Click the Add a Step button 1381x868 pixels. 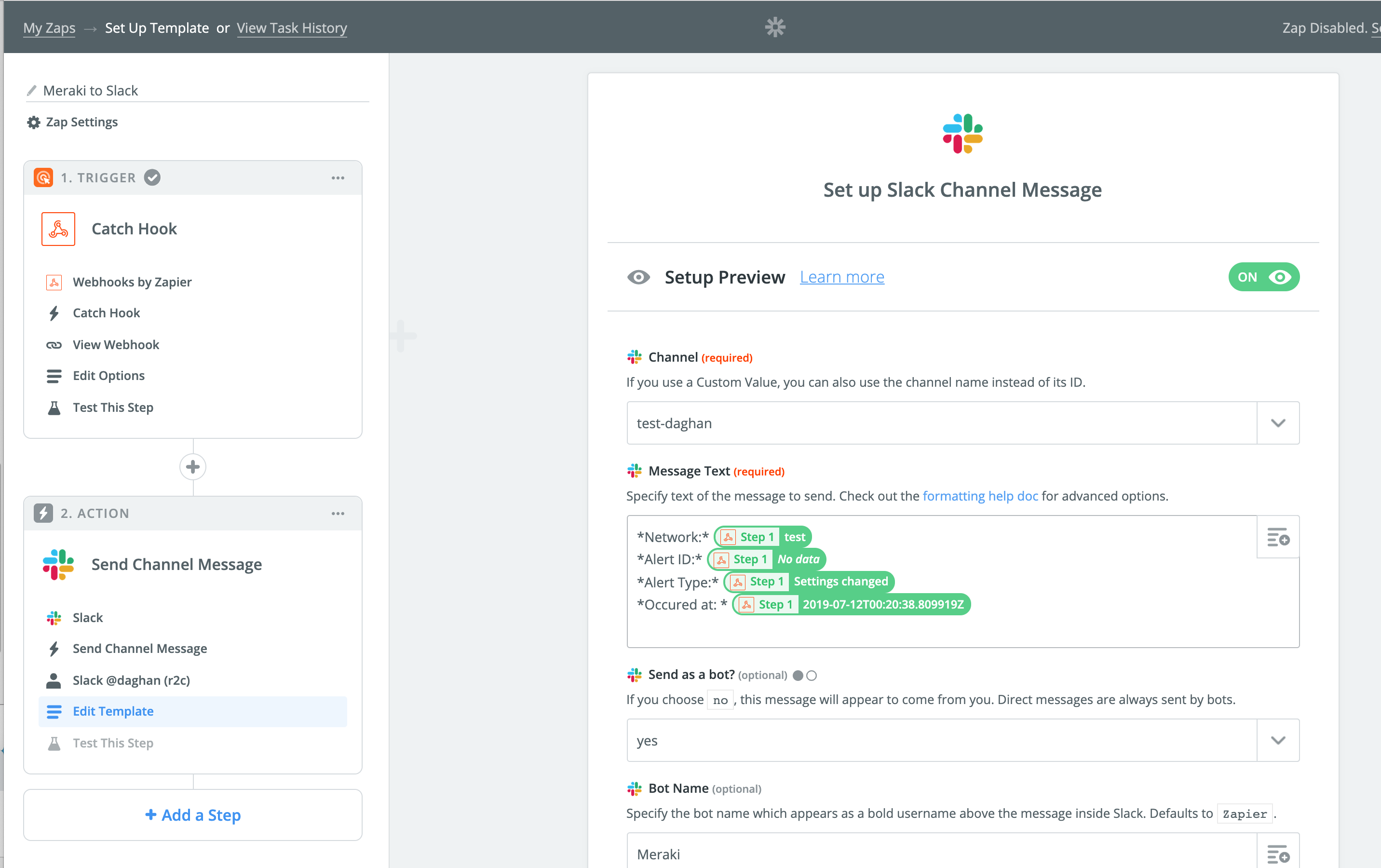[x=193, y=814]
